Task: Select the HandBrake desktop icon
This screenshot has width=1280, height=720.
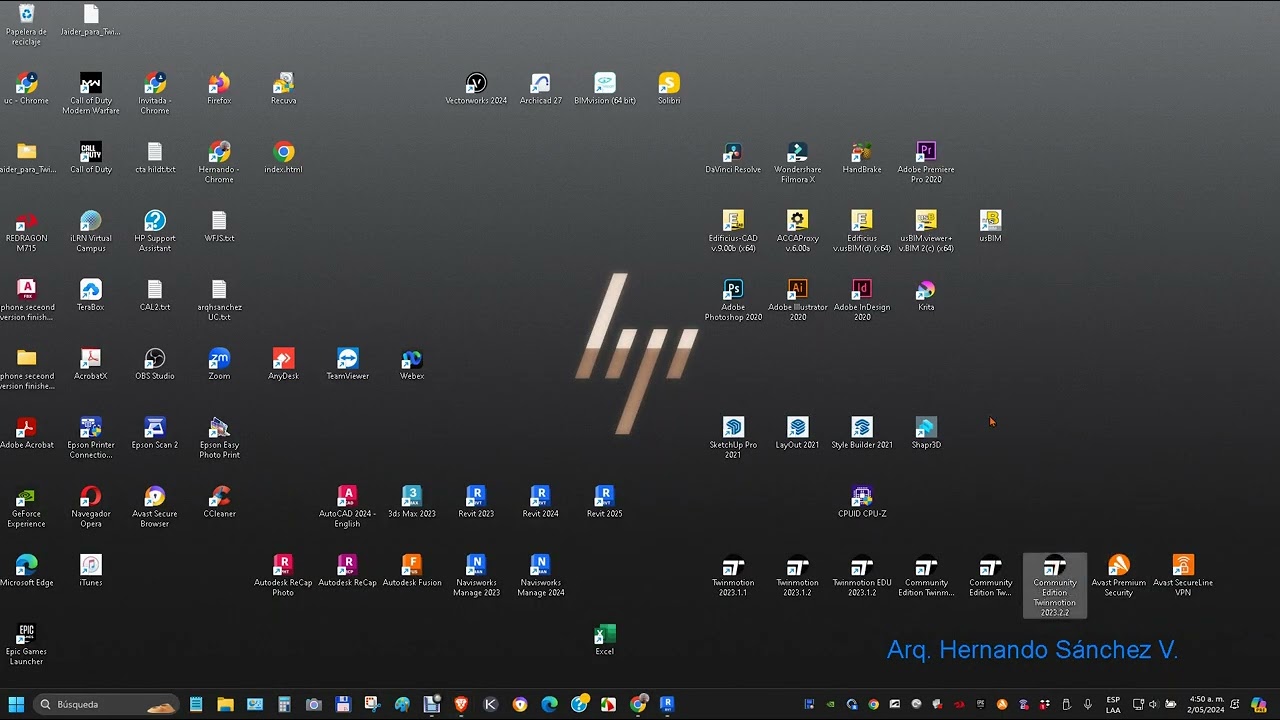Action: tap(862, 157)
